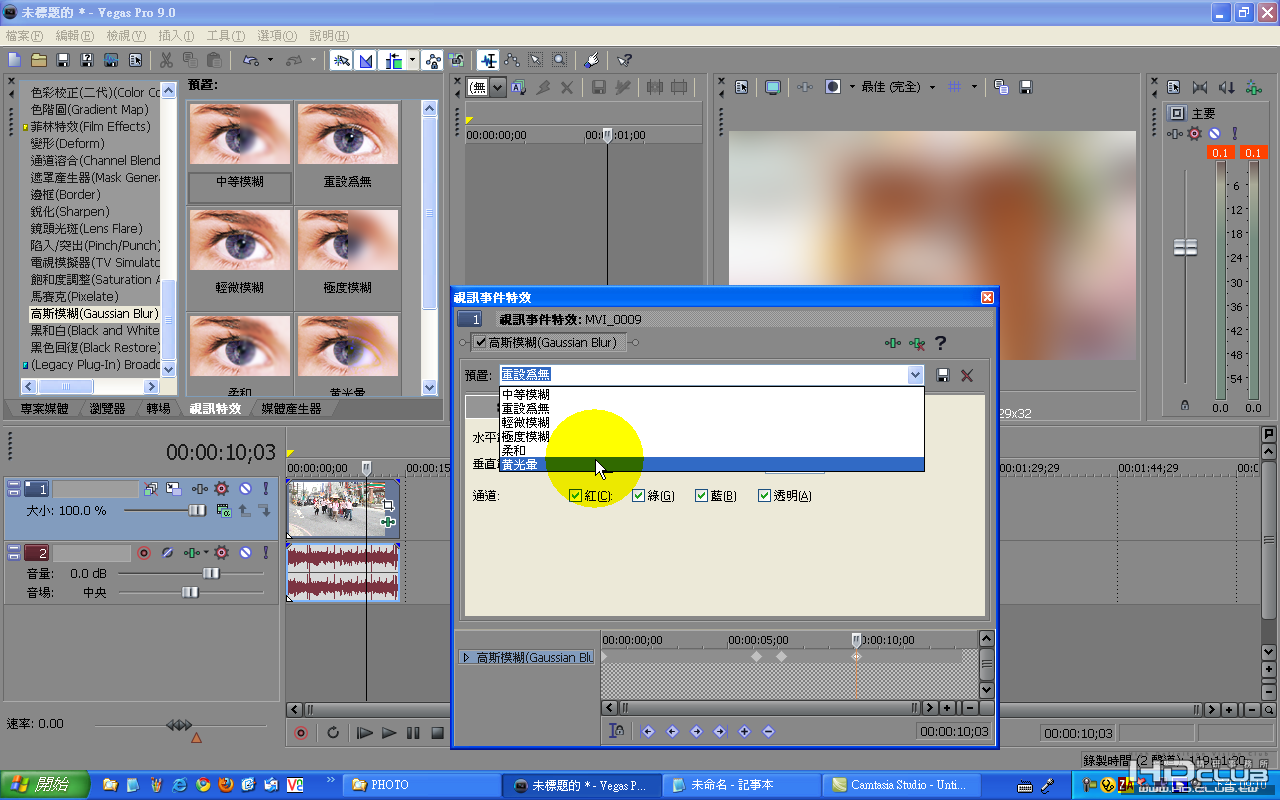Select the Envelope Edit tool icon
This screenshot has height=800, width=1280.
coord(512,61)
